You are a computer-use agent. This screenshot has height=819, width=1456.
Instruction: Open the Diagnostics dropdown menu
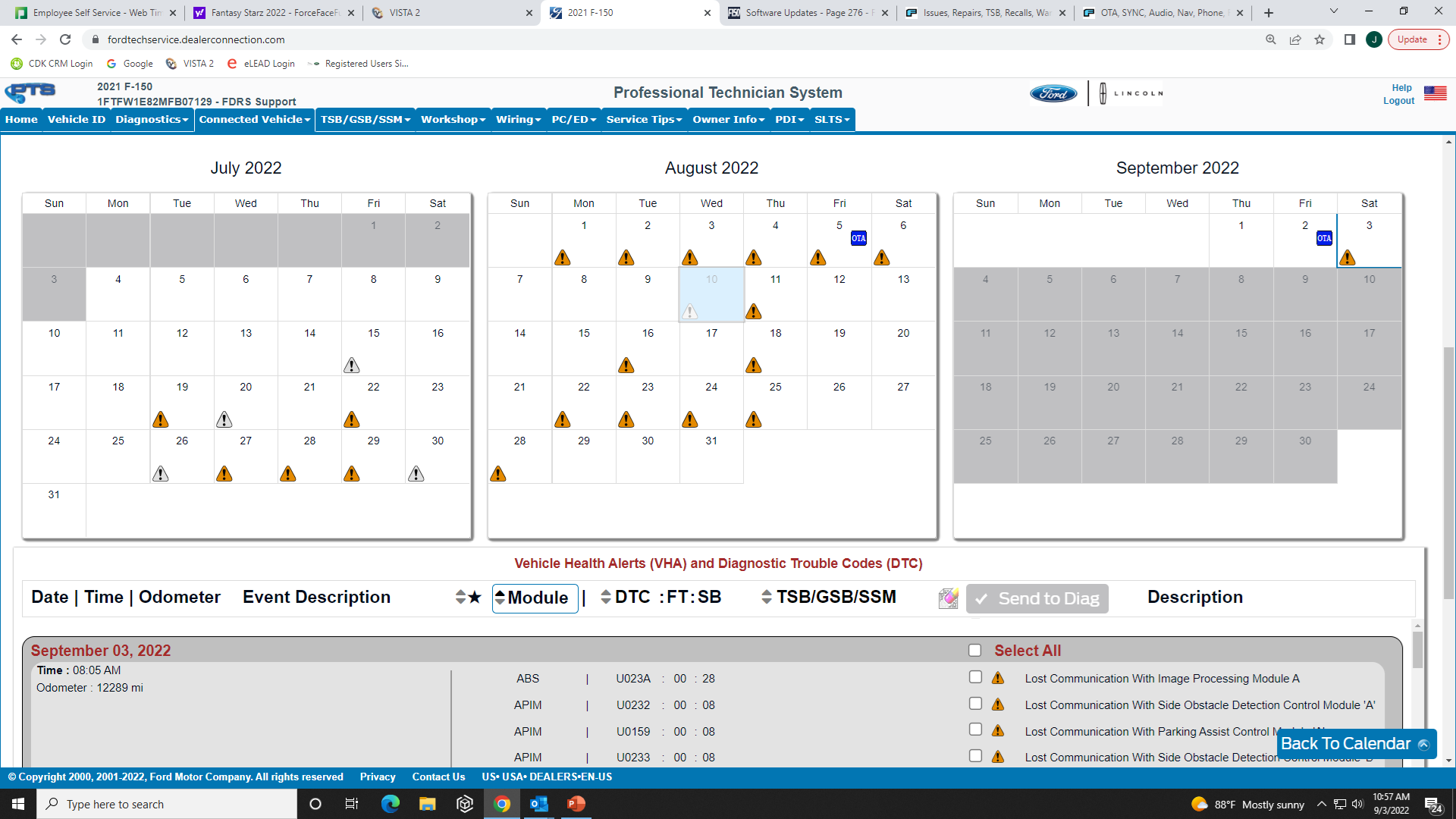(151, 119)
